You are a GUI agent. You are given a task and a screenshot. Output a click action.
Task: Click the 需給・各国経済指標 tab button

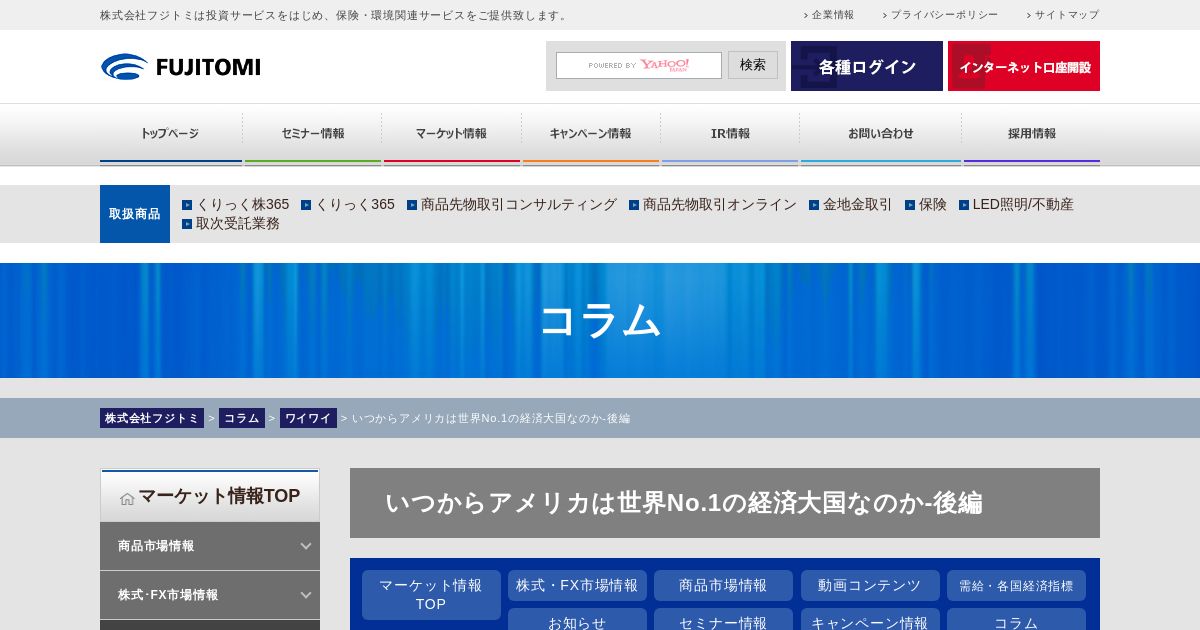(x=1016, y=585)
